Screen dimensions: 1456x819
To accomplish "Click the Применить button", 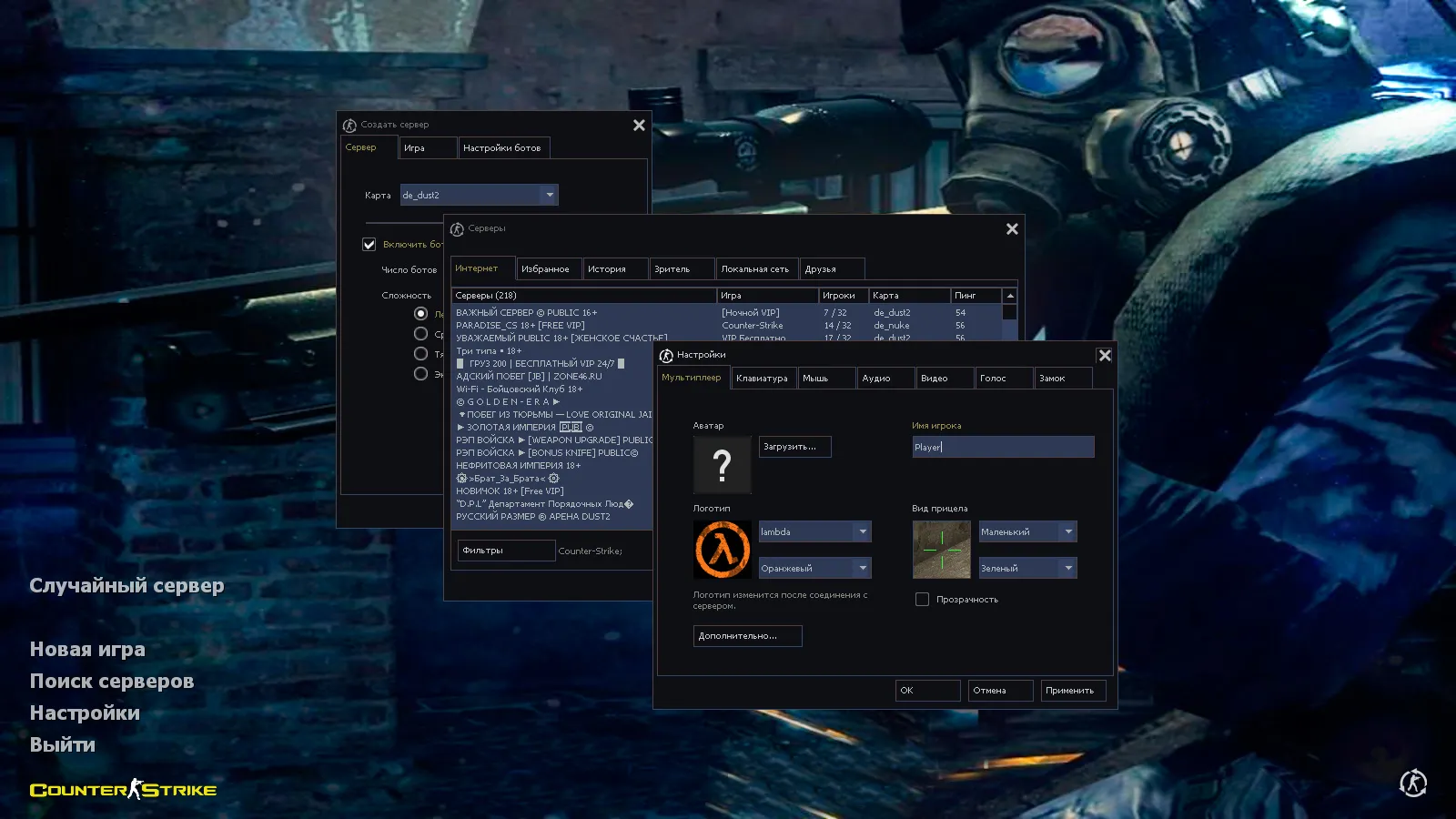I will [1069, 691].
